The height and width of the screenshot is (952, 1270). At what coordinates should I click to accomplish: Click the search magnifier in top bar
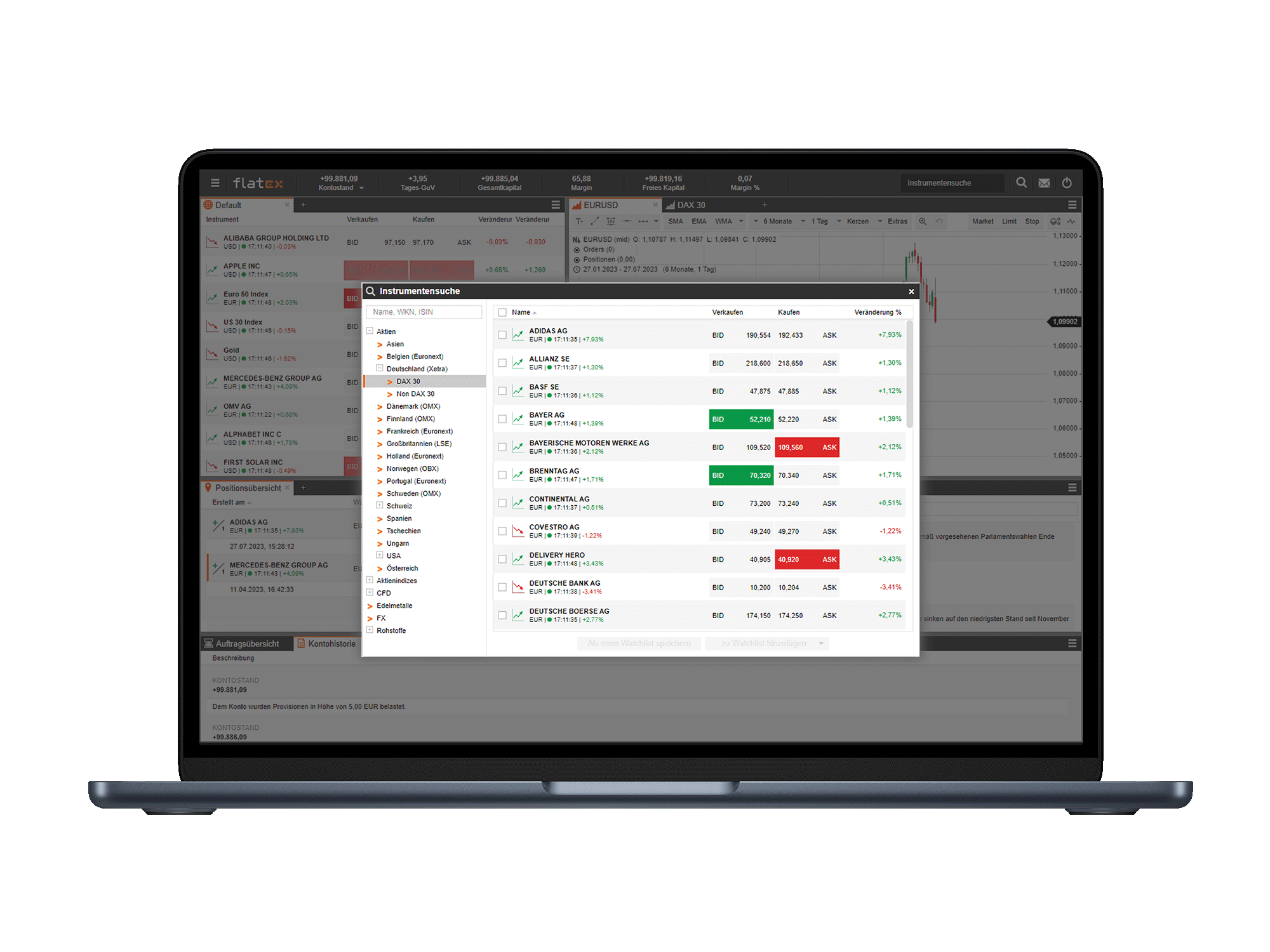1021,182
